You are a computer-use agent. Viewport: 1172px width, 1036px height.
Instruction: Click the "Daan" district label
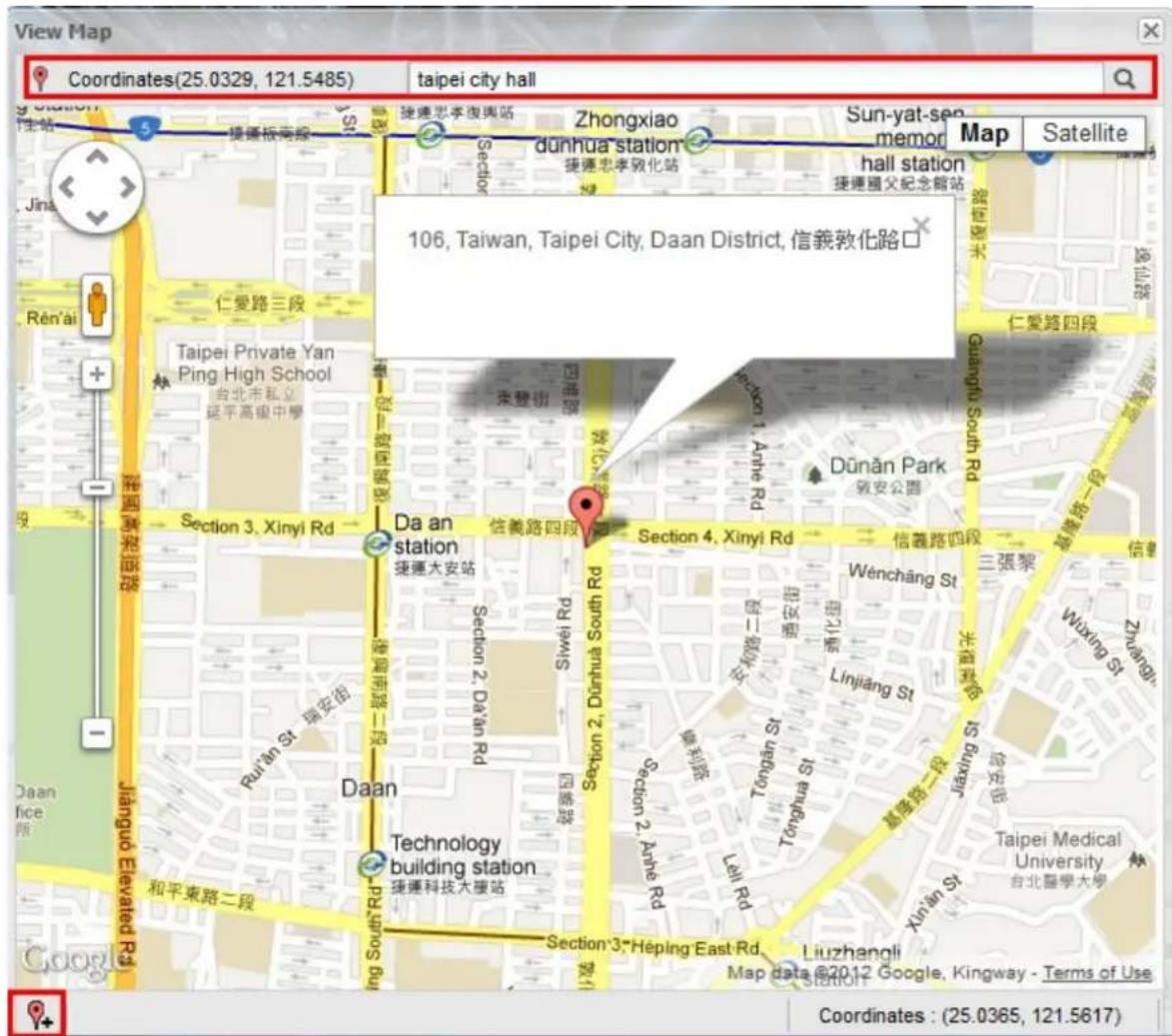[370, 788]
